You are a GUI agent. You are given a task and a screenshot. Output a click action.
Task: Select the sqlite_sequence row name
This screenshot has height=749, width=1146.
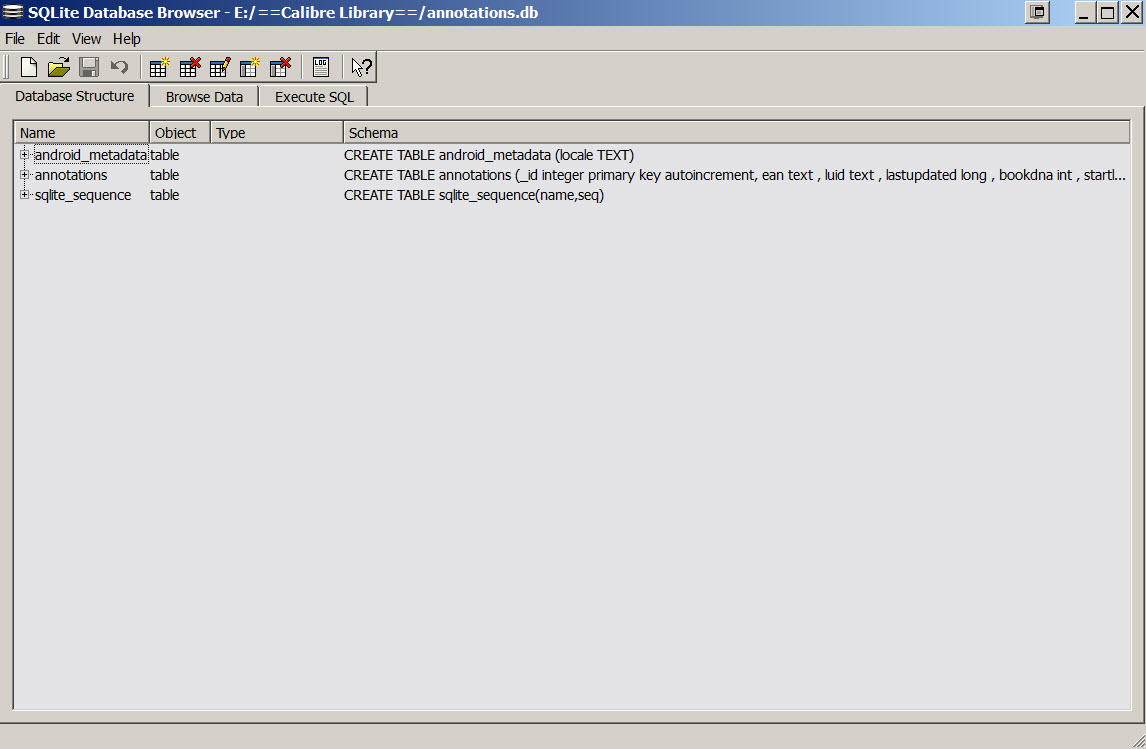pos(83,195)
